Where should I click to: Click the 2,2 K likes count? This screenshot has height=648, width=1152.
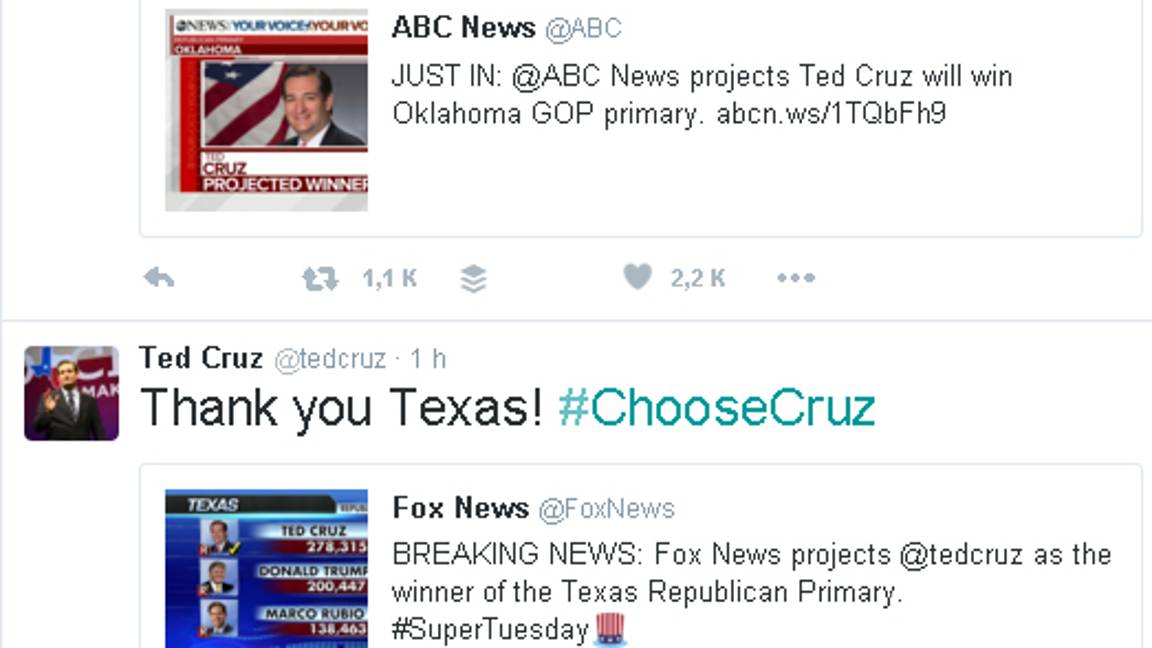[x=698, y=278]
